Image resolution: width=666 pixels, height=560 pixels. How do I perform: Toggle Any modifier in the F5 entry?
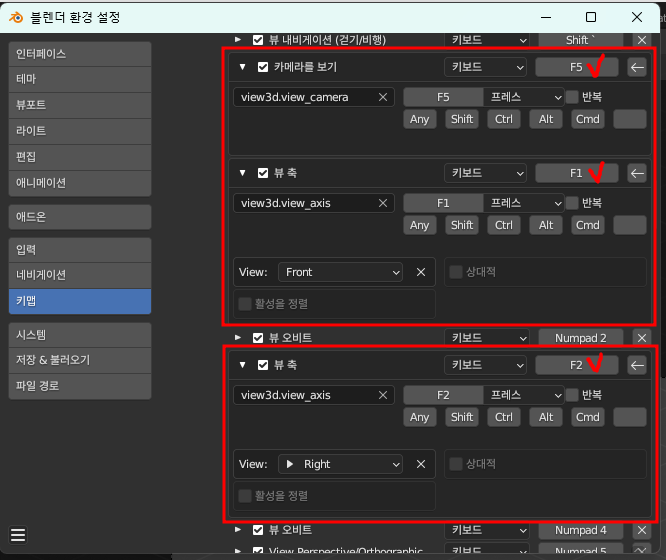click(x=420, y=119)
